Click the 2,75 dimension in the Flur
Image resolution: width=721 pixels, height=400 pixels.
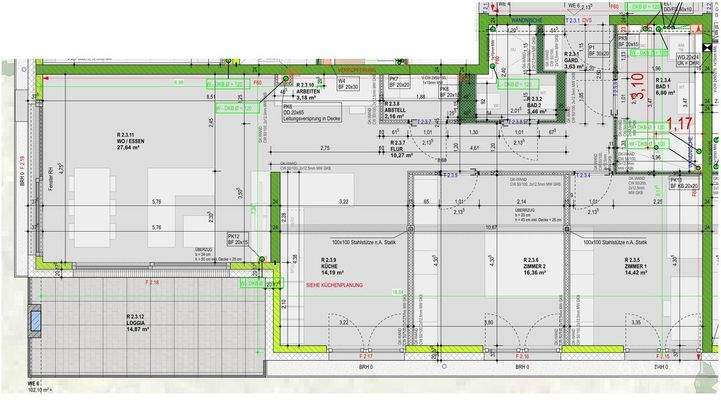(x=325, y=148)
